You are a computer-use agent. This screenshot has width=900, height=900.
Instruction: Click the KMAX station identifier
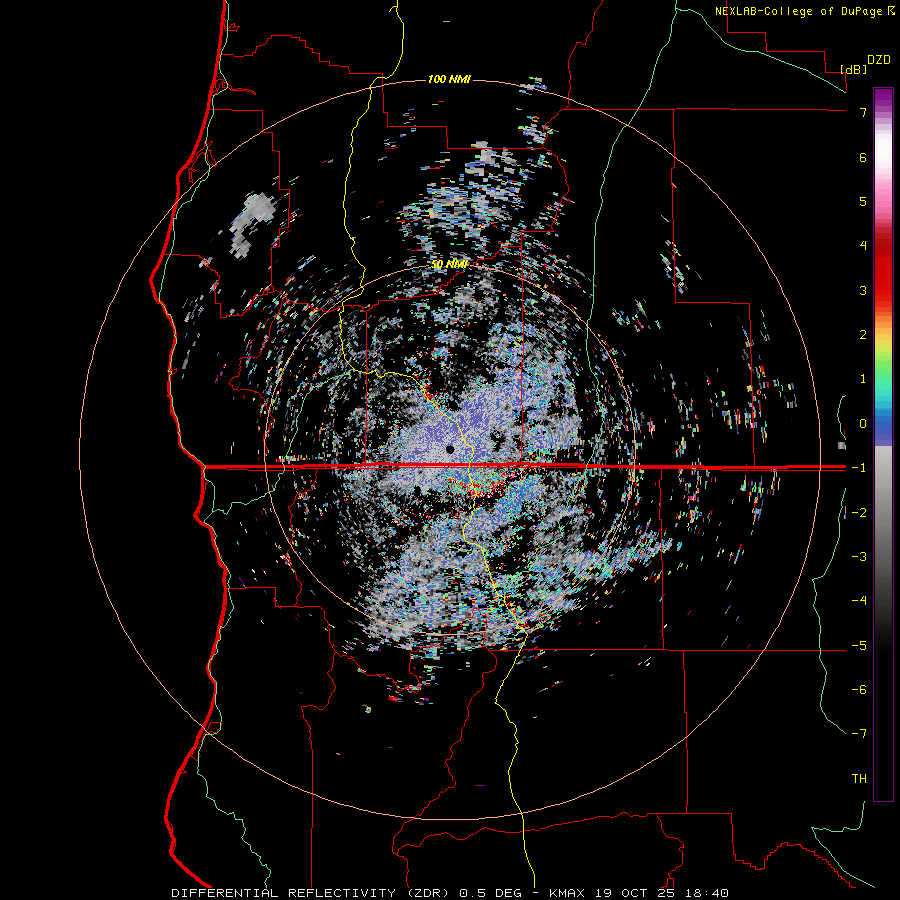(x=568, y=893)
